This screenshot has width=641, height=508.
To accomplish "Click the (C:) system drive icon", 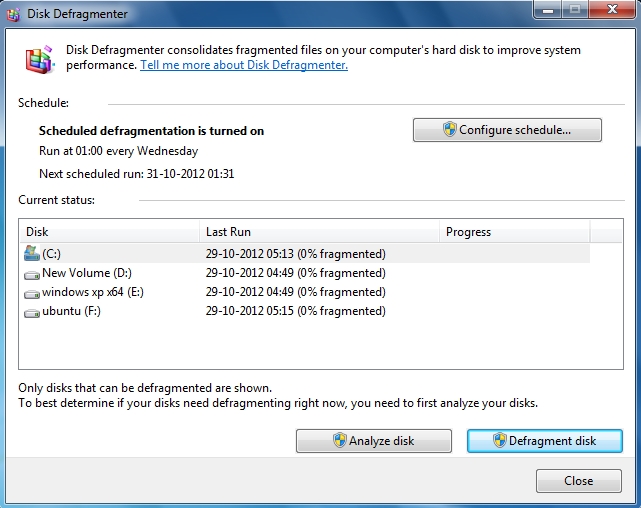I will (31, 253).
